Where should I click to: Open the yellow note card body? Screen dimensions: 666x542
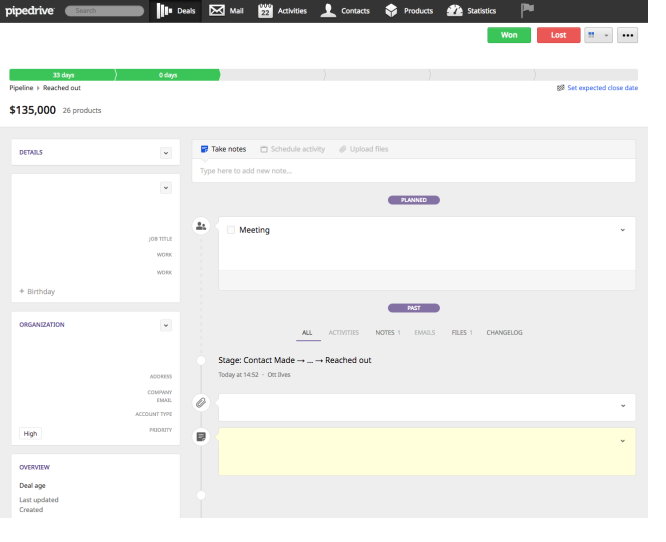(427, 452)
